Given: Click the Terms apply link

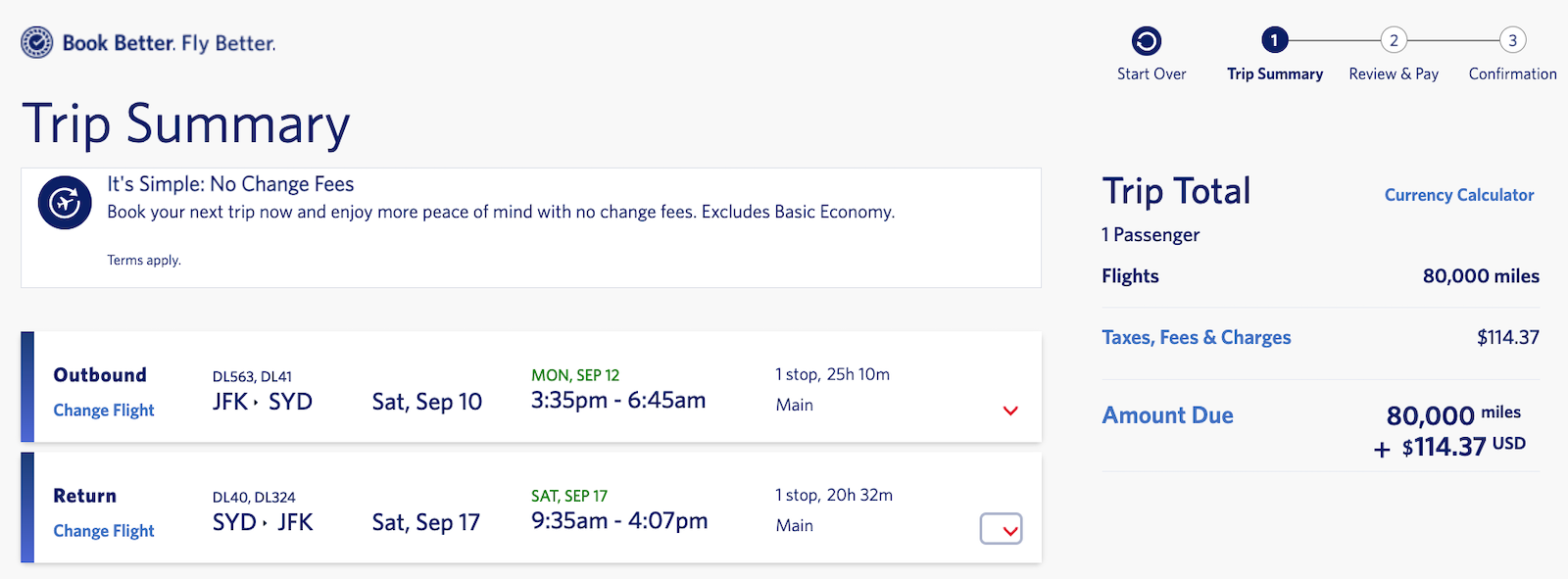Looking at the screenshot, I should click(144, 260).
